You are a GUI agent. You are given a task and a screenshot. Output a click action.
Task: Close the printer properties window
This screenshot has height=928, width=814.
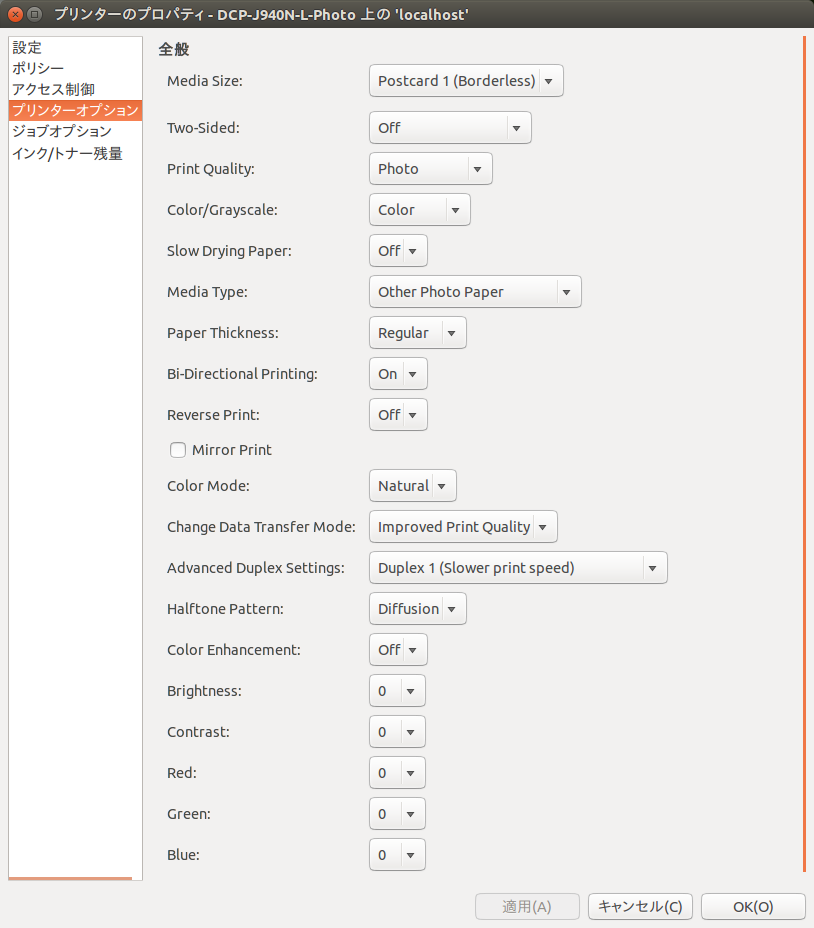(16, 14)
